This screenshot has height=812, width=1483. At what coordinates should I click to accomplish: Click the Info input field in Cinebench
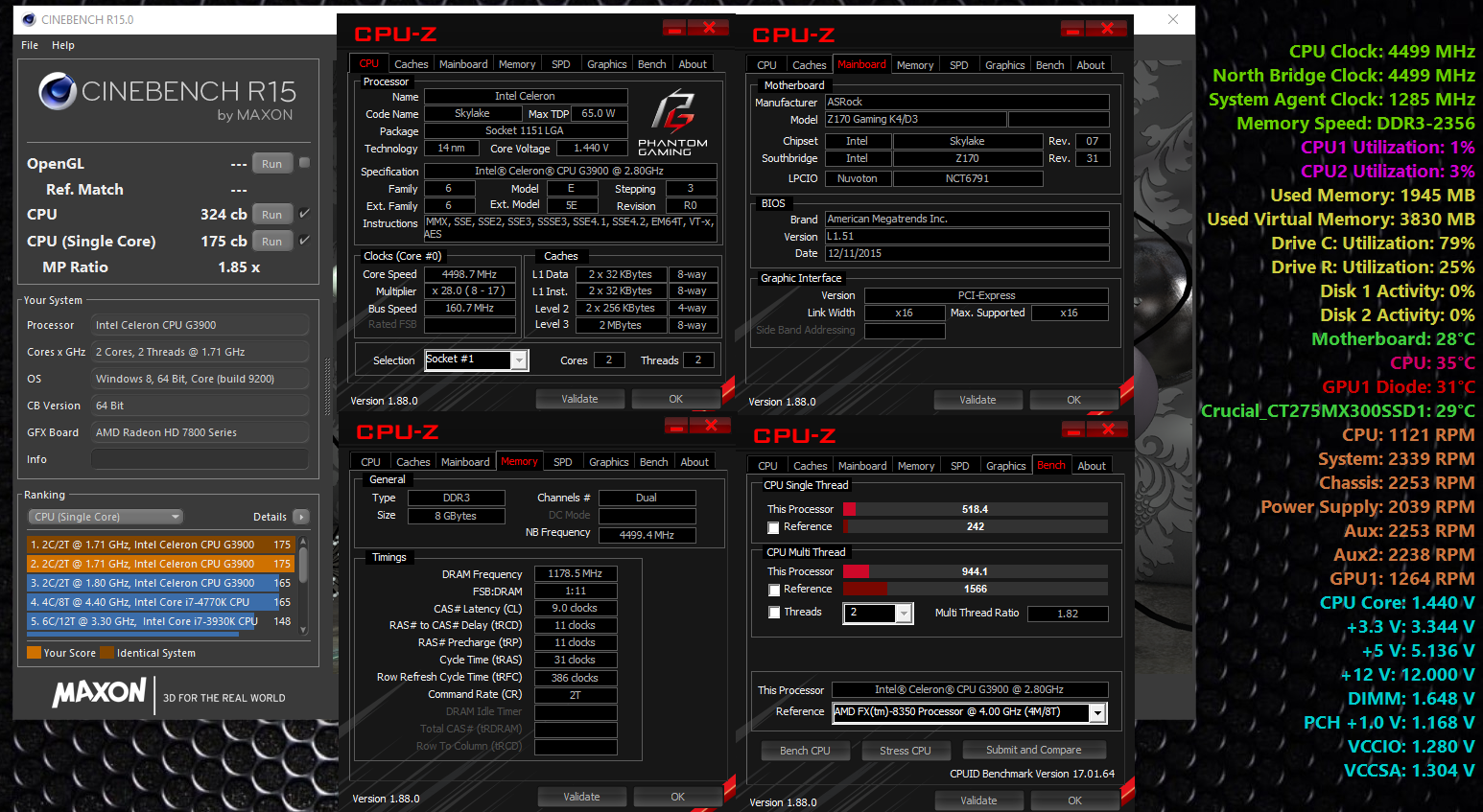[x=200, y=459]
